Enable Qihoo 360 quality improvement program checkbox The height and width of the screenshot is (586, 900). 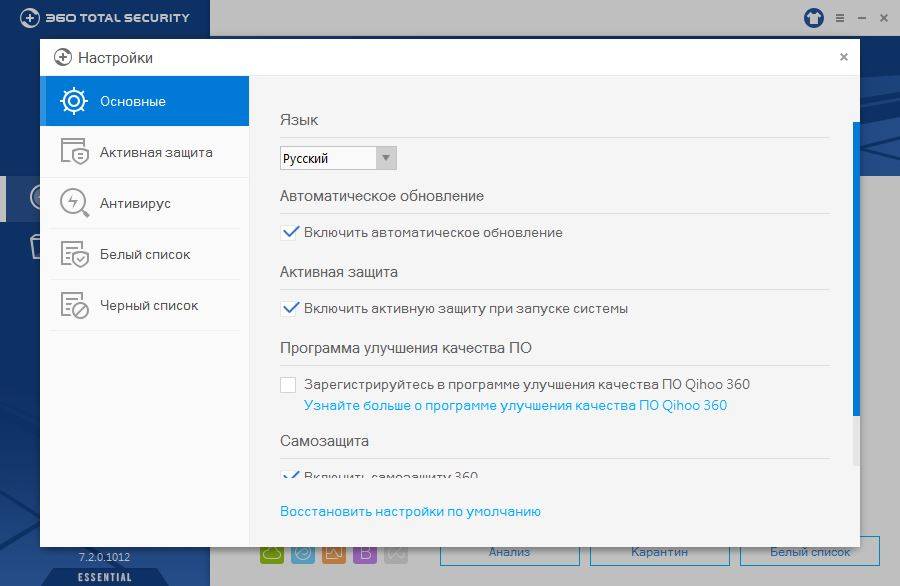pos(288,385)
